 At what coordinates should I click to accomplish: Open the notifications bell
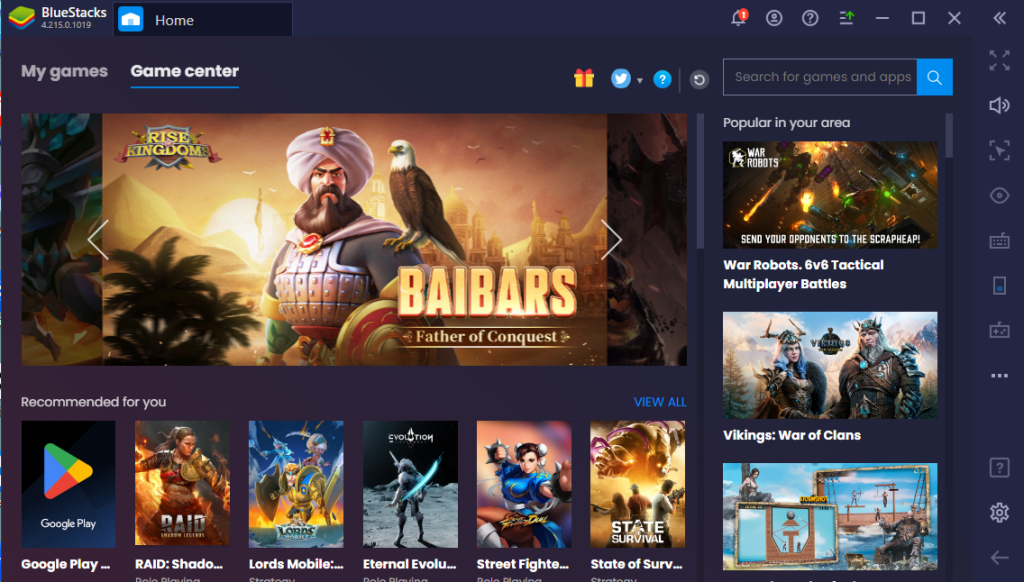pyautogui.click(x=739, y=18)
